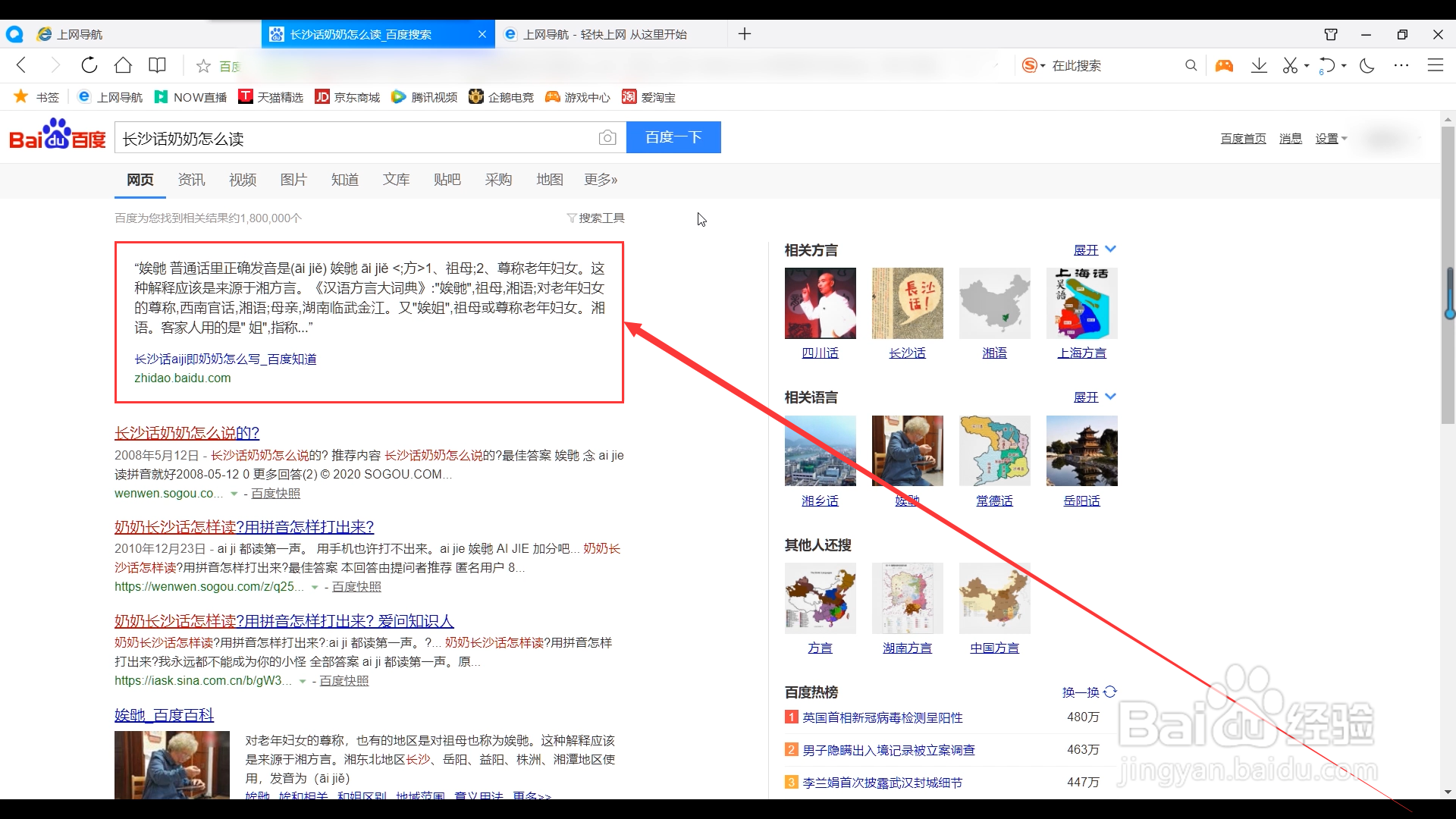Click the 在此搜索 search box
Image resolution: width=1456 pixels, height=819 pixels.
[x=1115, y=66]
